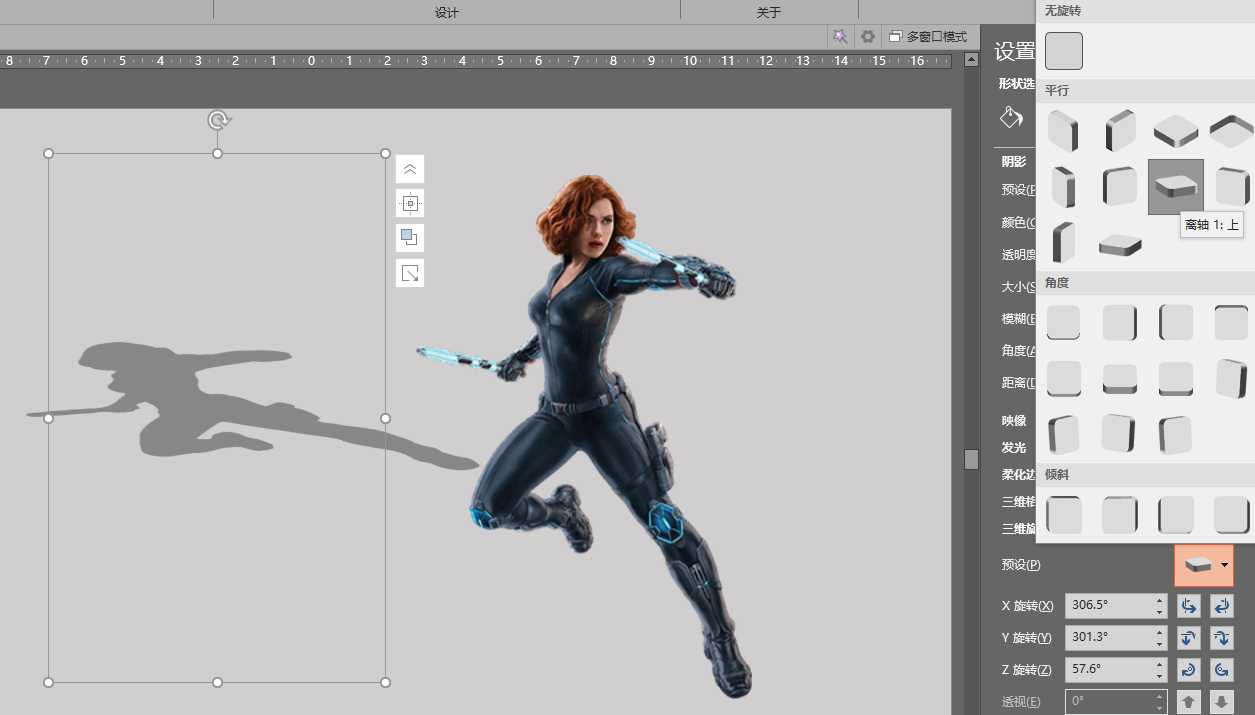Pick the isometric top-up preset in 平行 row
The image size is (1255, 715).
1176,131
